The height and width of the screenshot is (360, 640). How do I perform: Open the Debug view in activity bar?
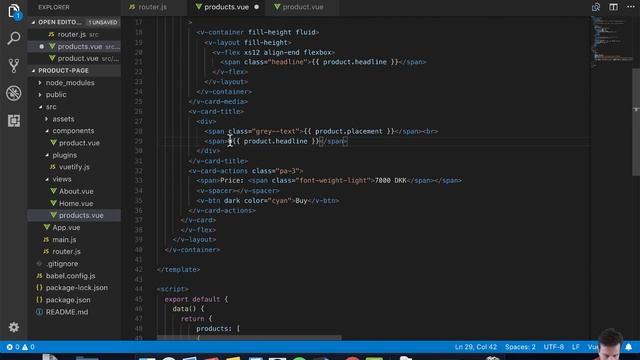click(13, 93)
